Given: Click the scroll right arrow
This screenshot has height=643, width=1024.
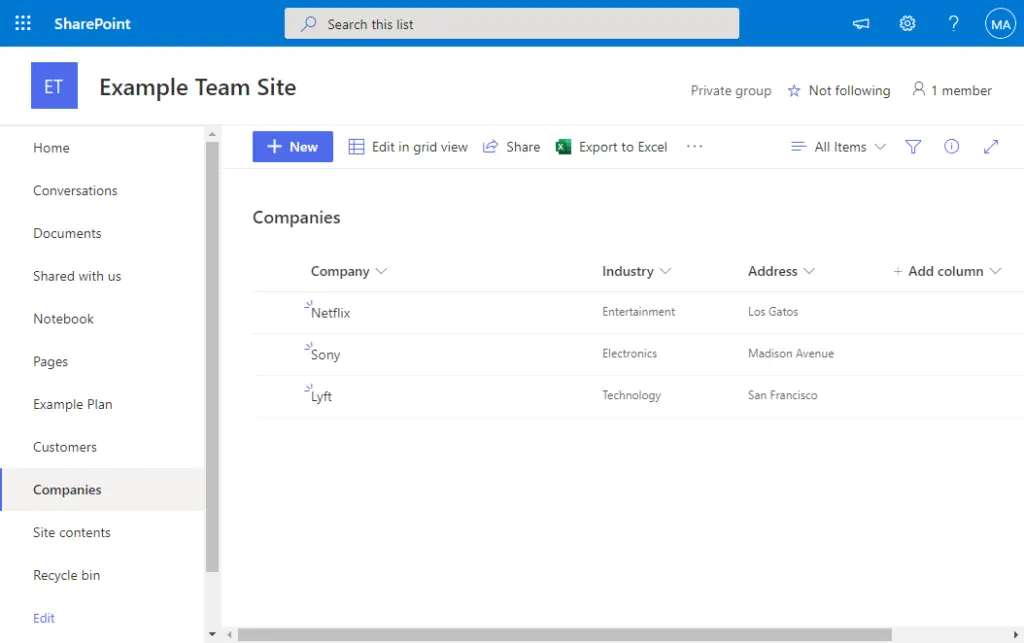Looking at the screenshot, I should tap(1016, 635).
